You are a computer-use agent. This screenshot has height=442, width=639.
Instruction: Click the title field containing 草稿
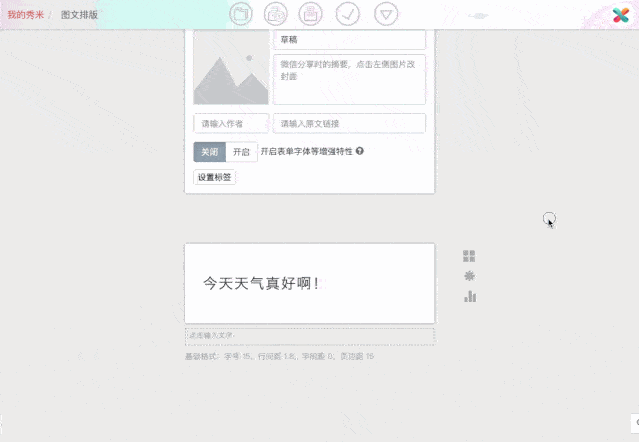click(x=350, y=40)
